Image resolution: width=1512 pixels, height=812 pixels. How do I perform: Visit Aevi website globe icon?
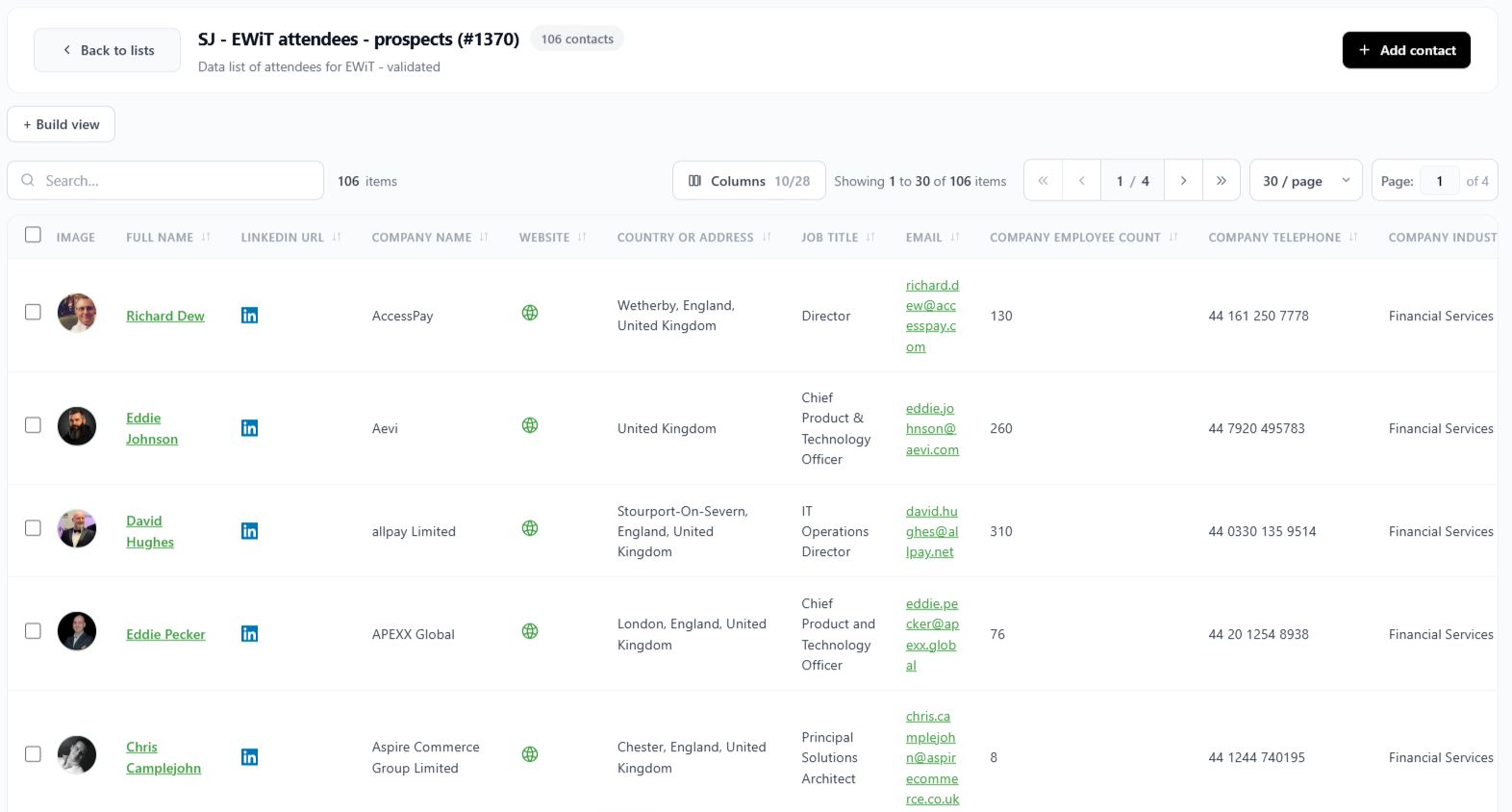(530, 425)
